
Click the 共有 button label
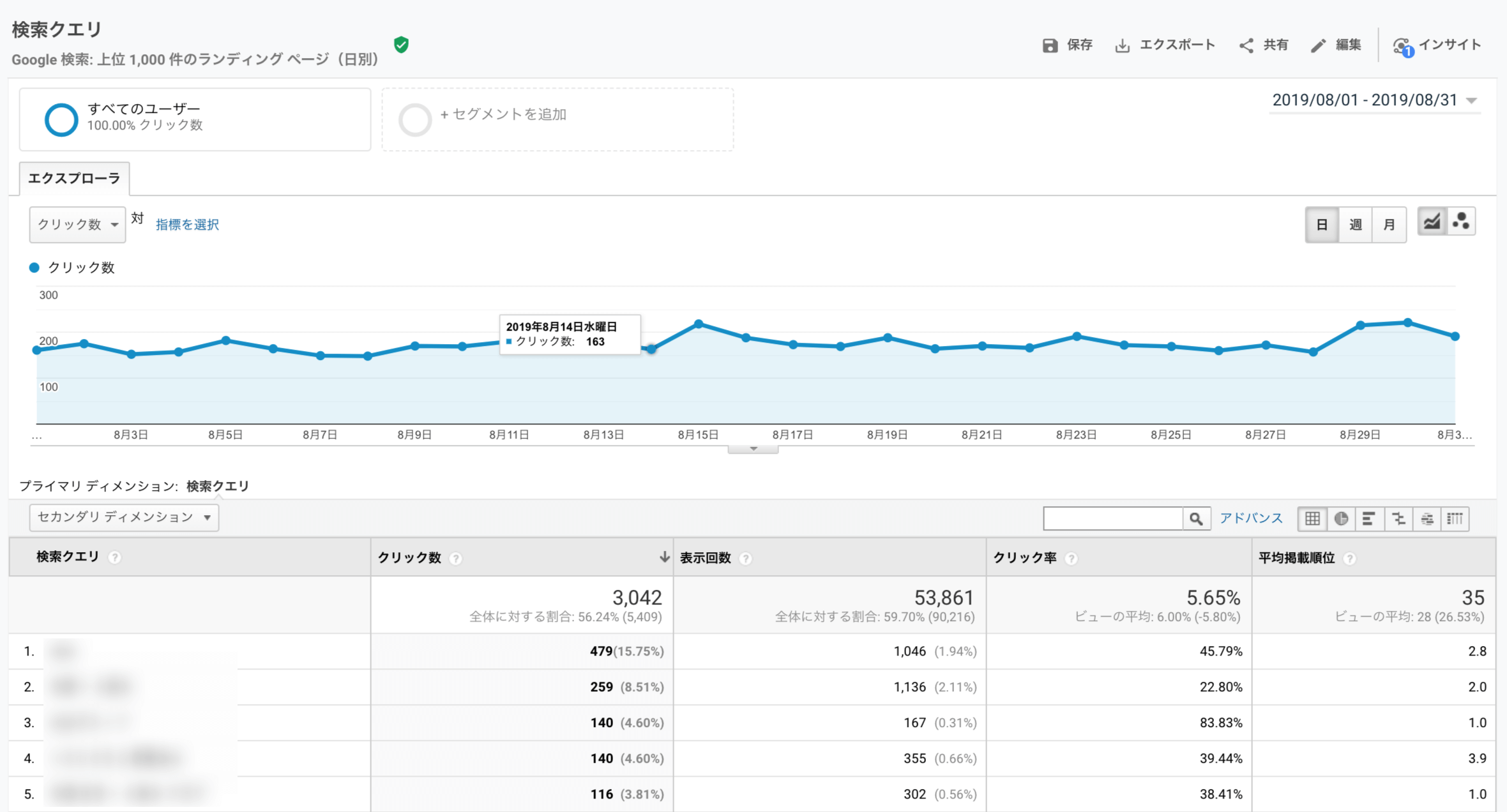coord(1276,45)
